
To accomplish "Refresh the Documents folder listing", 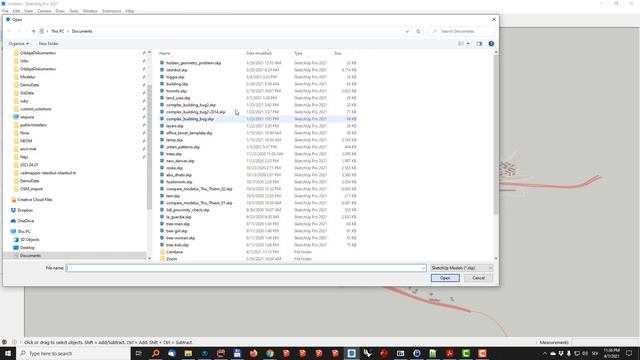I will pos(418,31).
